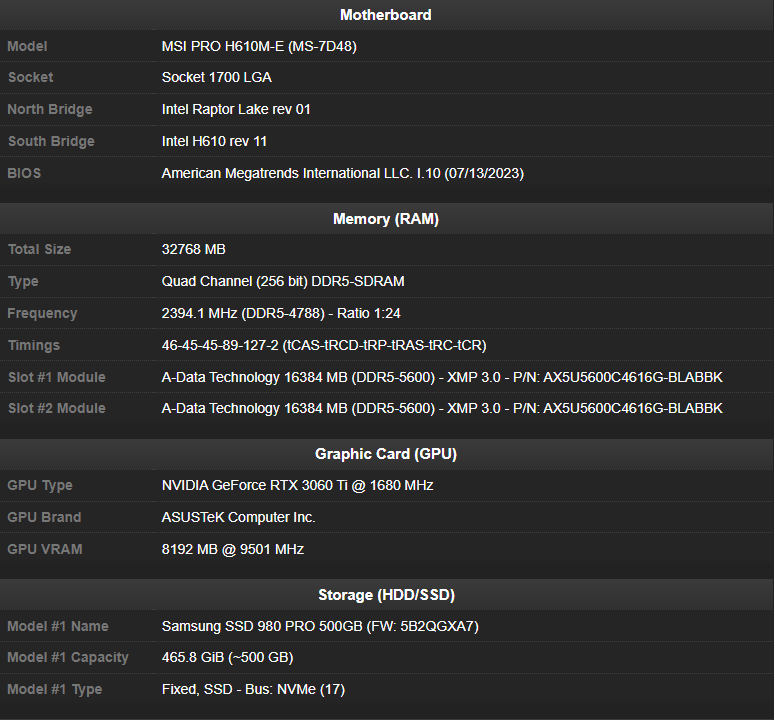Click the Slot #2 Module A-Data entry
The height and width of the screenshot is (720, 774).
pos(442,408)
